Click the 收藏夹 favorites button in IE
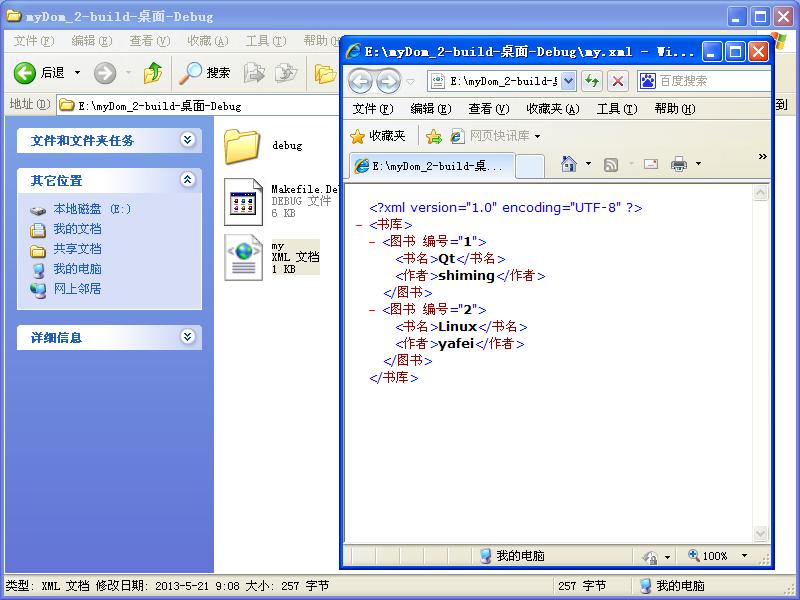The height and width of the screenshot is (600, 800). (x=377, y=136)
